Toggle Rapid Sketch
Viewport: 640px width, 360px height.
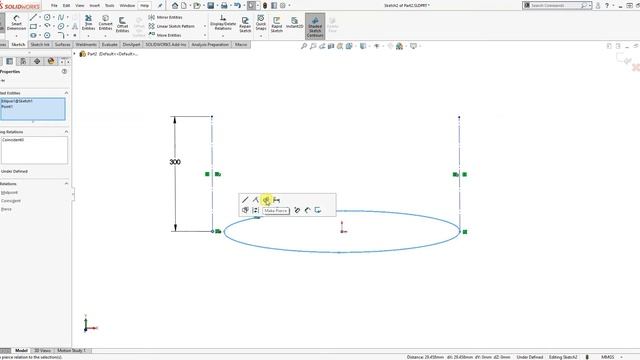click(276, 24)
